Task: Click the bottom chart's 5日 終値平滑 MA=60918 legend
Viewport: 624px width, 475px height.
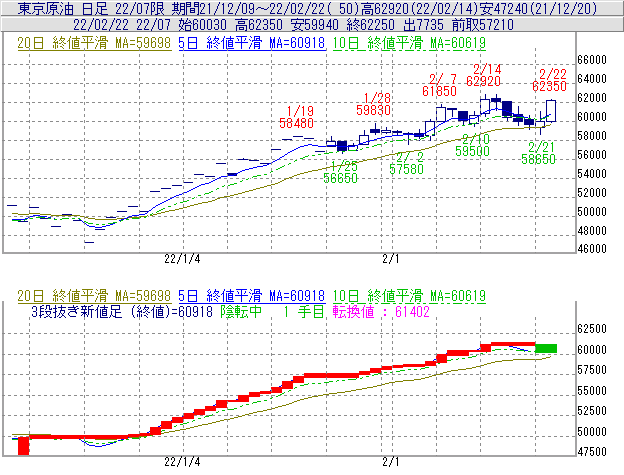Action: 252,296
